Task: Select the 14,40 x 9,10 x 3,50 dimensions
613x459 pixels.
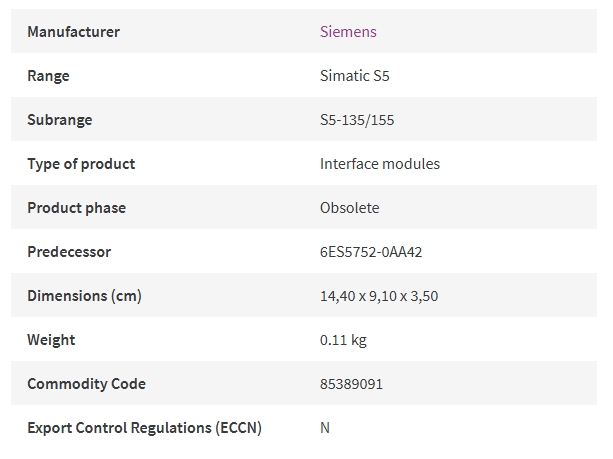Action: (379, 296)
